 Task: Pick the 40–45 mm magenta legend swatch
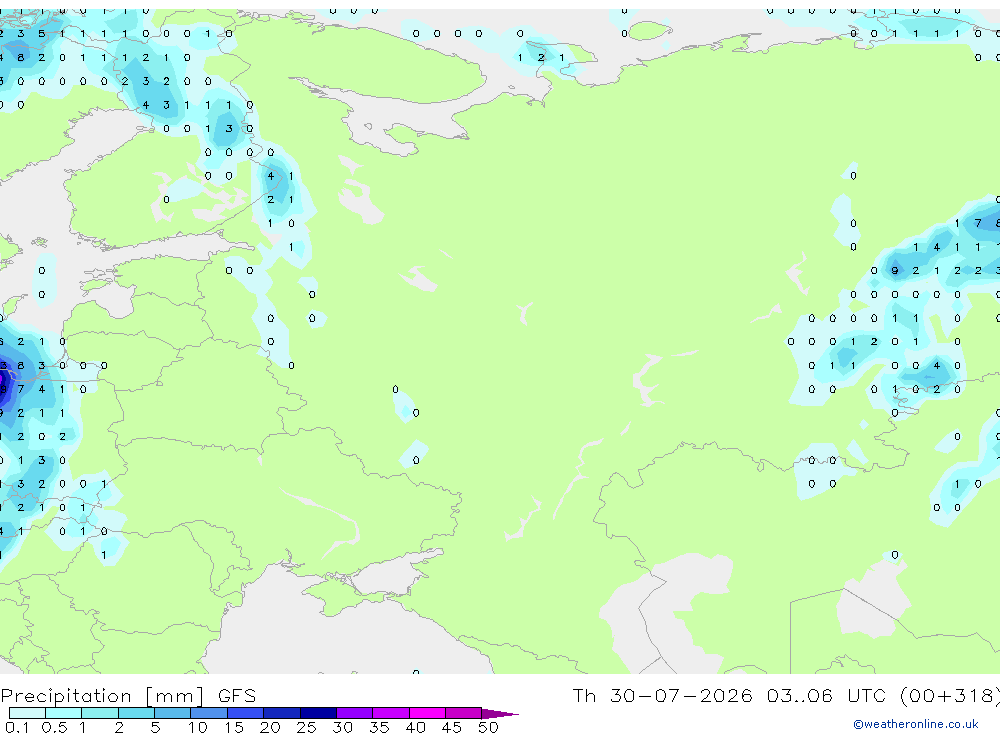(x=427, y=713)
